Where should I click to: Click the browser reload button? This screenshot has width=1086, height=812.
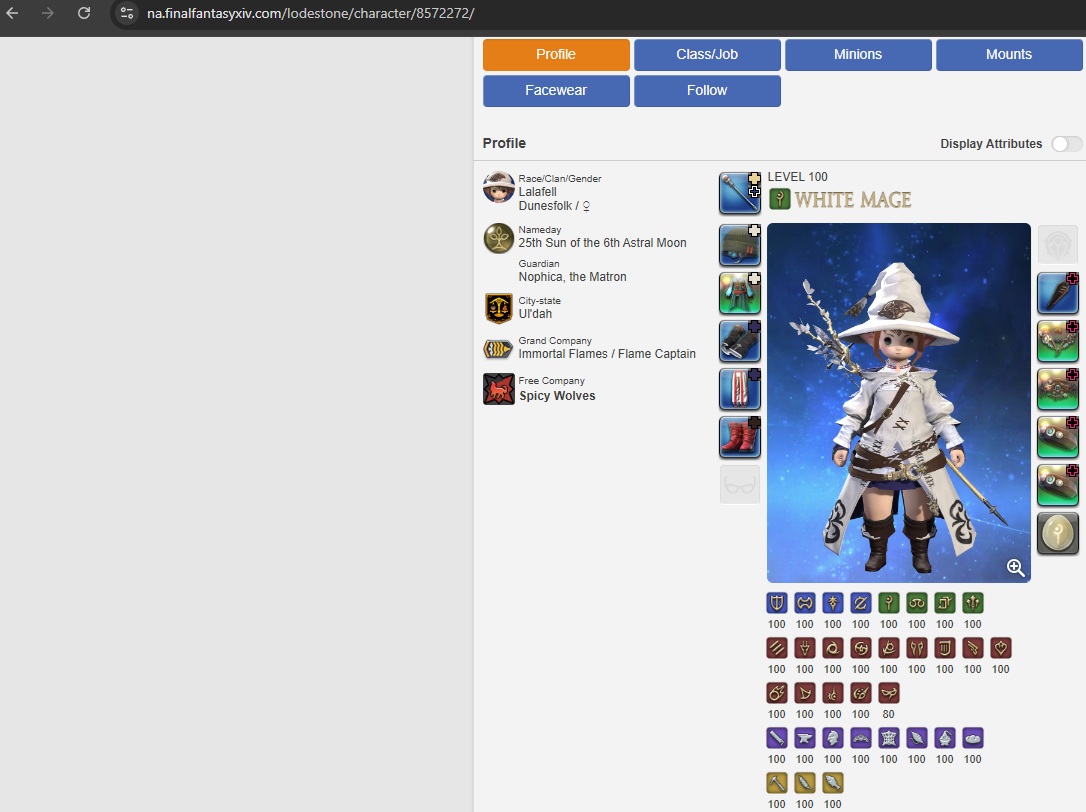(x=84, y=13)
